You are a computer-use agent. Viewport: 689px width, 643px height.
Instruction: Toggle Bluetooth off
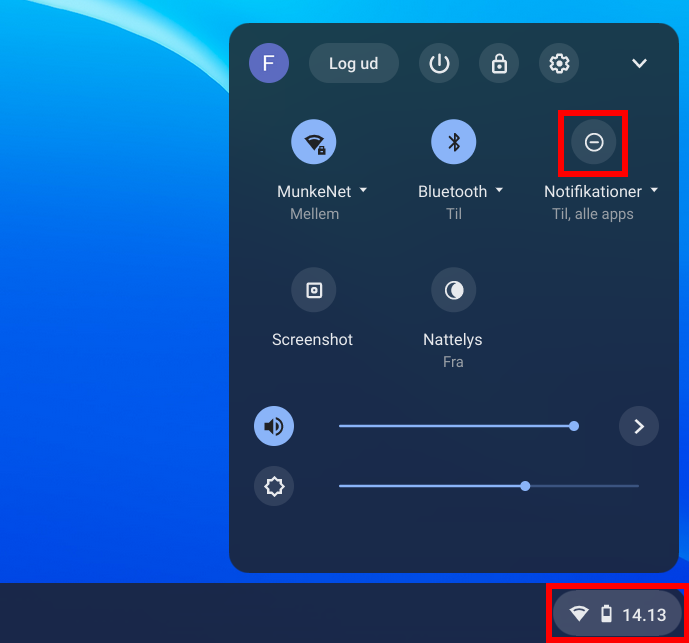(453, 142)
